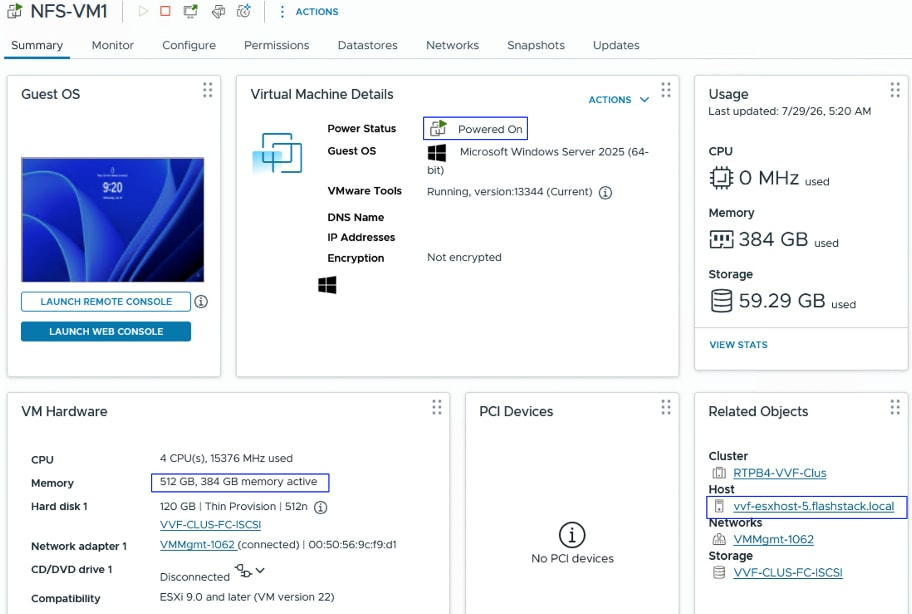The width and height of the screenshot is (912, 614).
Task: Click CD/DVD drive connect plug icon
Action: click(243, 570)
